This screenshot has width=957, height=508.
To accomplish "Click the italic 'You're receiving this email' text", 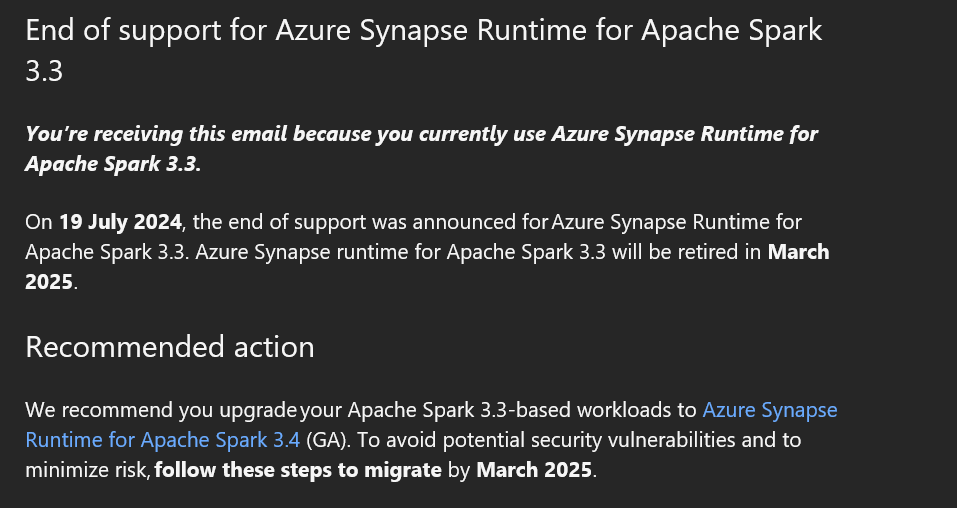I will [x=157, y=134].
